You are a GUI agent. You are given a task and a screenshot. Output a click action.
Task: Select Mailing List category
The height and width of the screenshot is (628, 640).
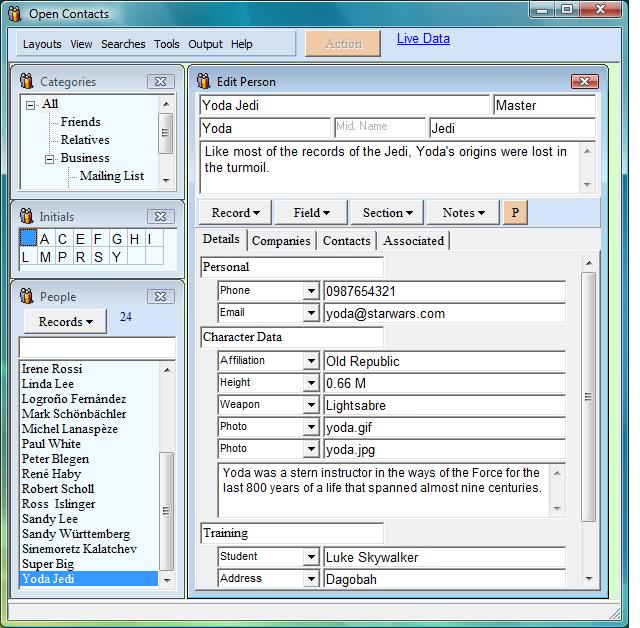pyautogui.click(x=112, y=176)
